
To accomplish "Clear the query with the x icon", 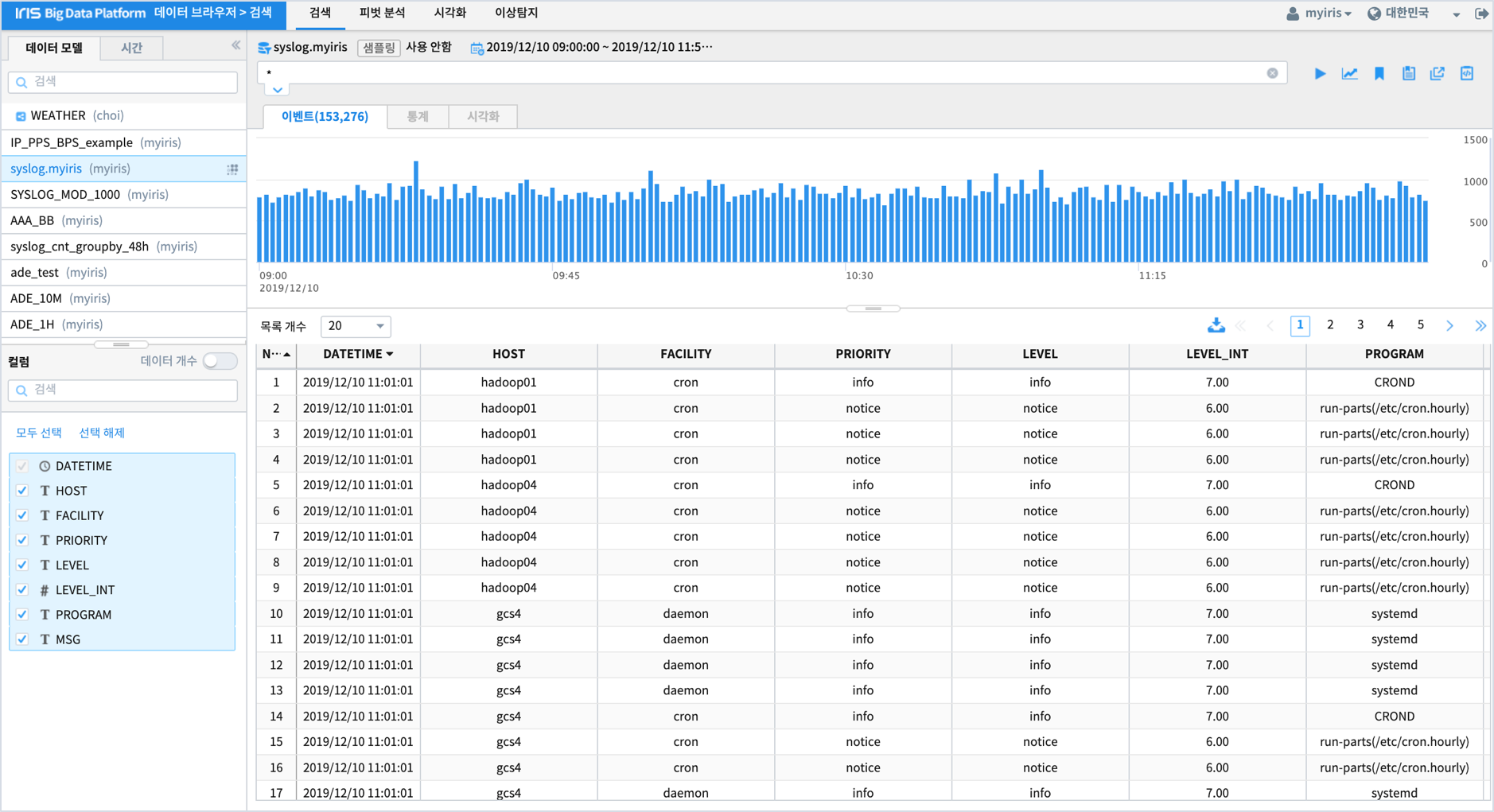I will [x=1272, y=73].
